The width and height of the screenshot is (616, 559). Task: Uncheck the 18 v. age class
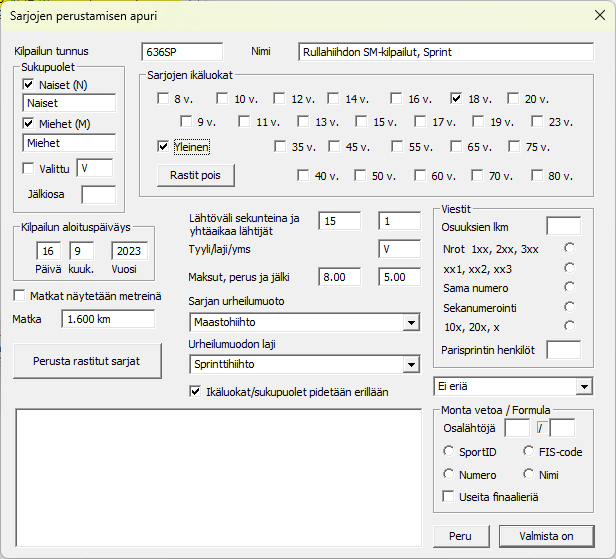[457, 99]
